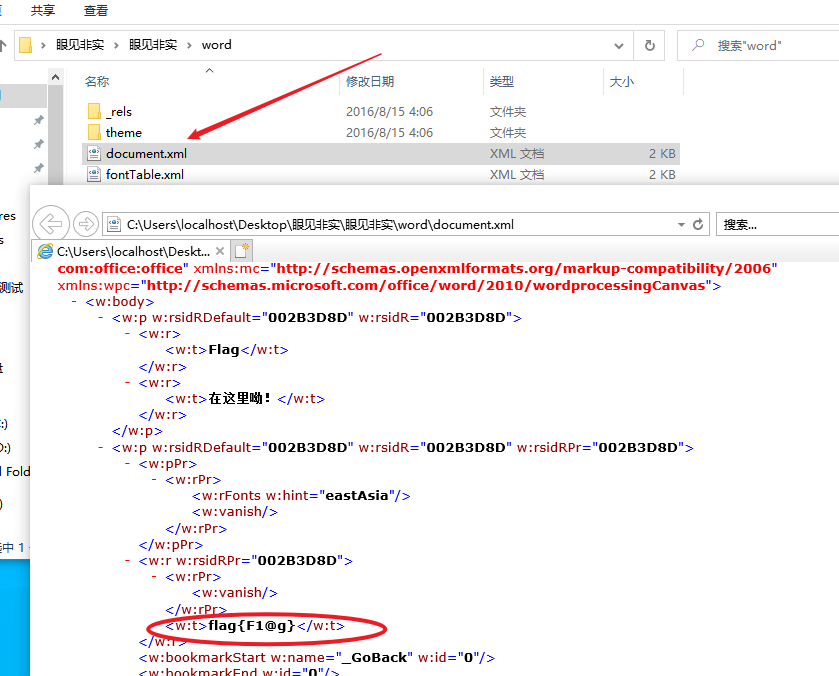
Task: Sort files by 修改日期 column
Action: (x=370, y=81)
